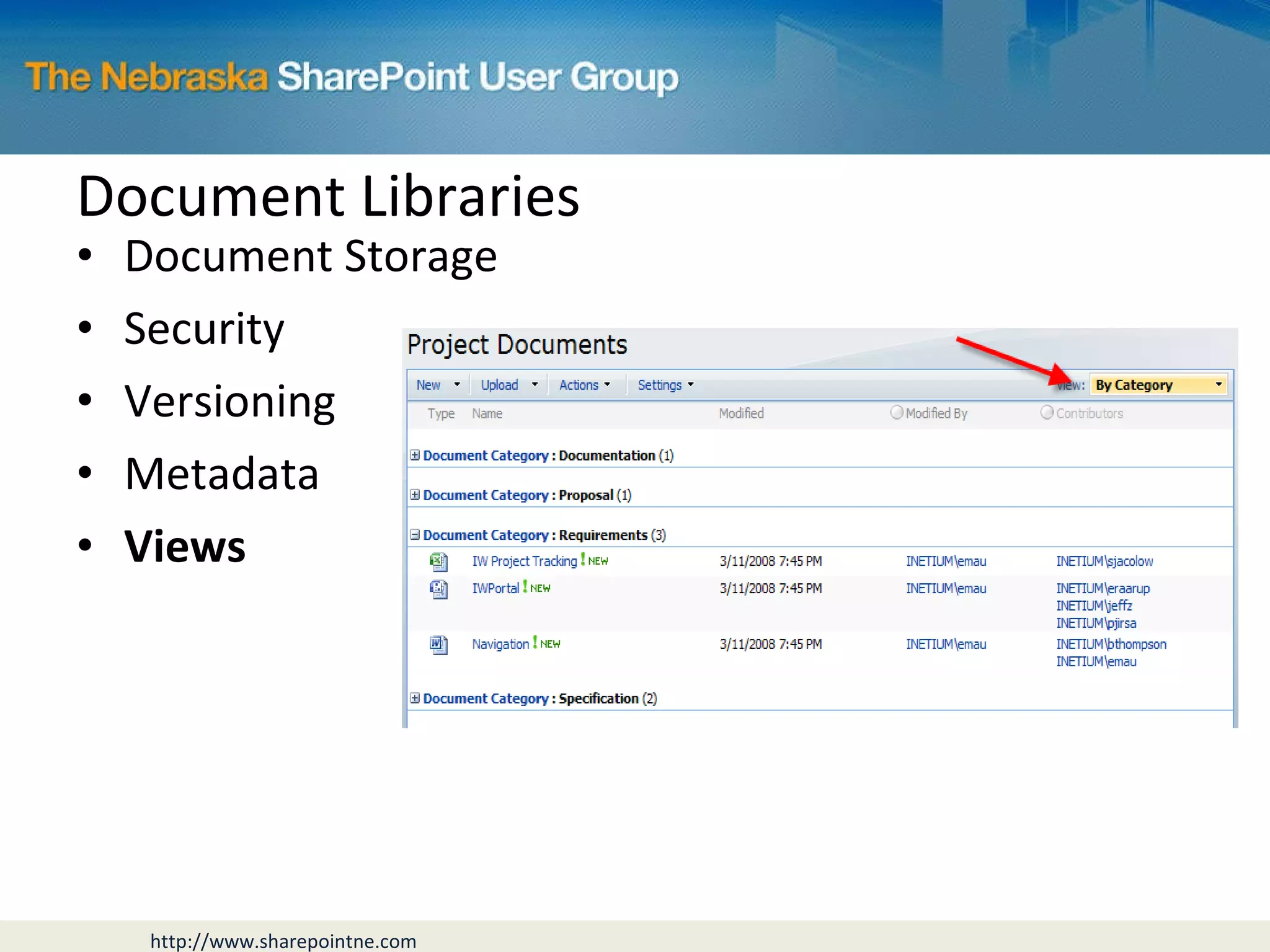This screenshot has width=1270, height=952.
Task: Click the Document Category link for Proposal
Action: point(486,495)
